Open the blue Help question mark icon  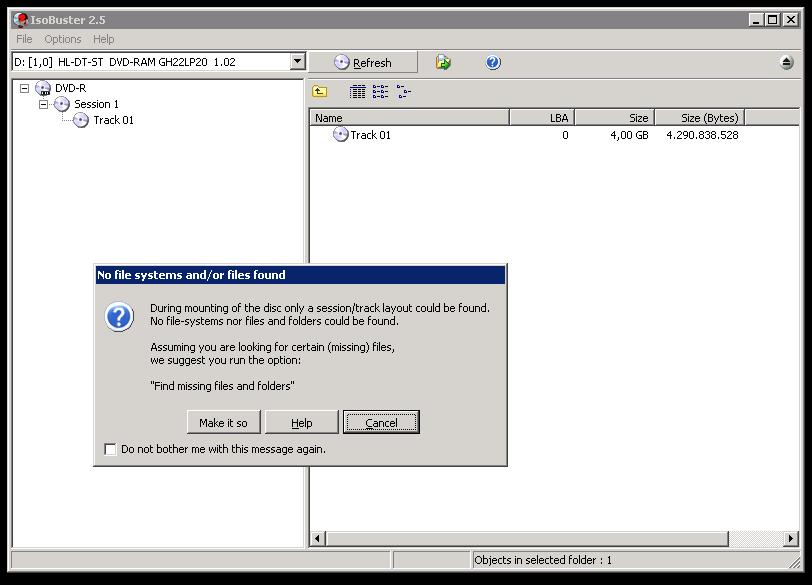[x=493, y=63]
